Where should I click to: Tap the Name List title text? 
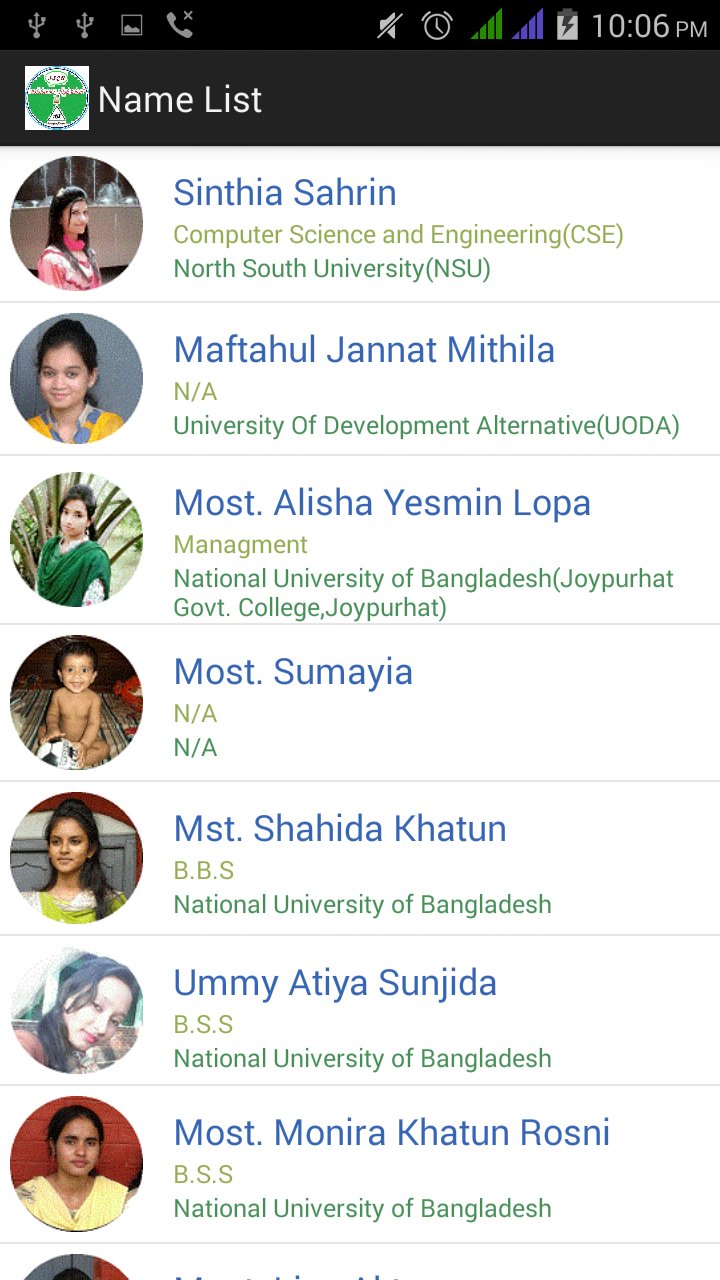coord(180,99)
